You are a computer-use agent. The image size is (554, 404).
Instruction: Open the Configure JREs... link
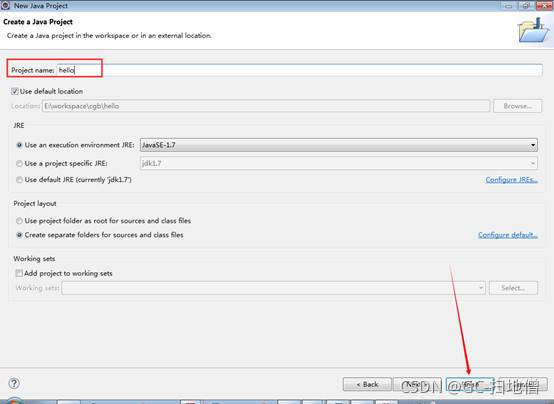pyautogui.click(x=512, y=180)
